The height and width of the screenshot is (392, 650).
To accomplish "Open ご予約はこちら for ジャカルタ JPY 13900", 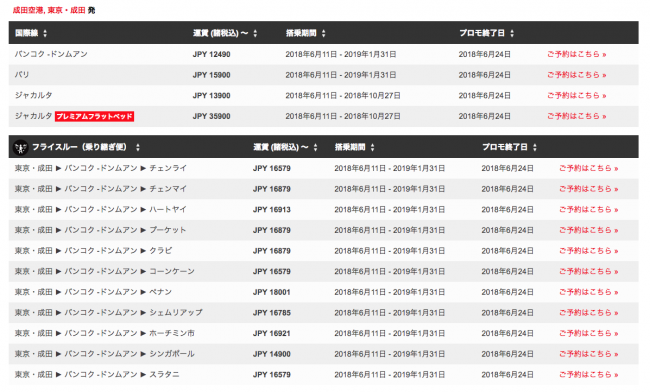I will pyautogui.click(x=577, y=96).
